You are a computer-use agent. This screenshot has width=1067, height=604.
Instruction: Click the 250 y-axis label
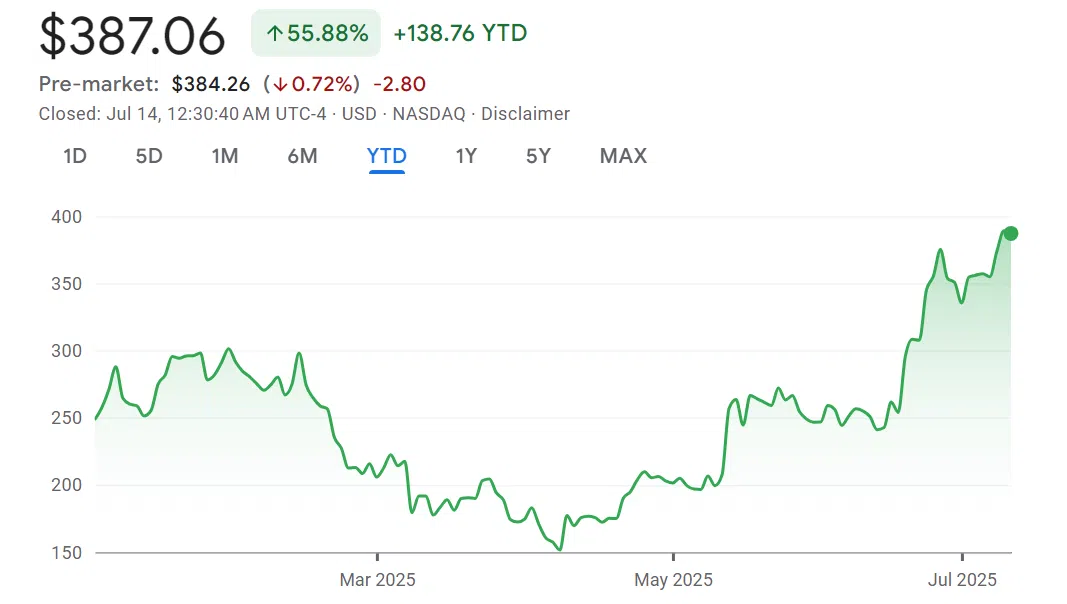pyautogui.click(x=67, y=418)
